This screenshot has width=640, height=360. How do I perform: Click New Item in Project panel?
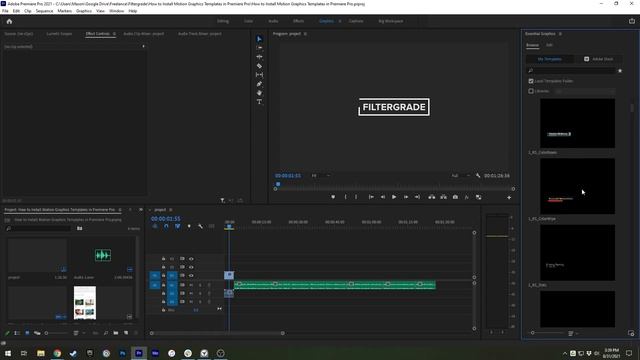coord(126,333)
